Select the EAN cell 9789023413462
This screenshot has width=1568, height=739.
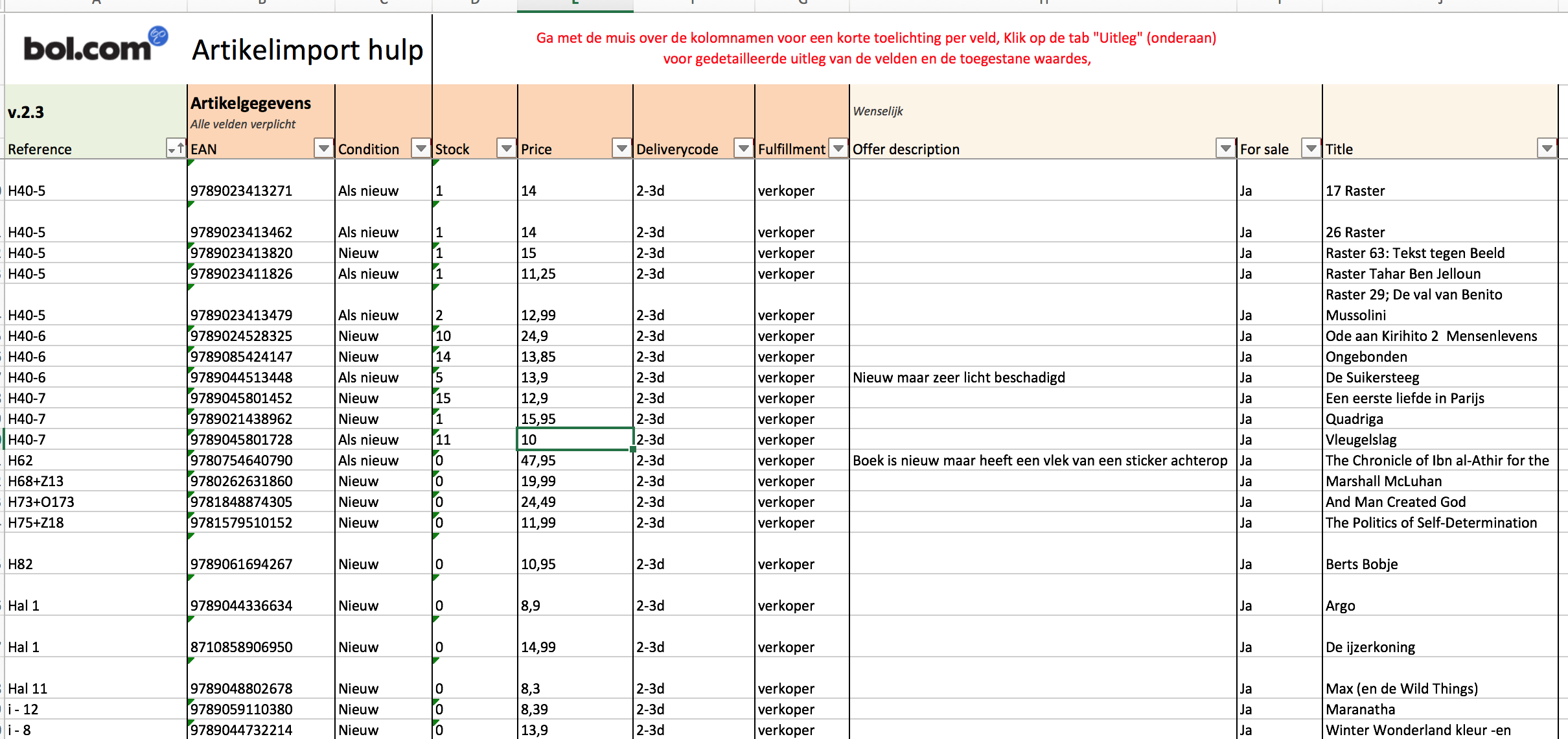coord(261,222)
